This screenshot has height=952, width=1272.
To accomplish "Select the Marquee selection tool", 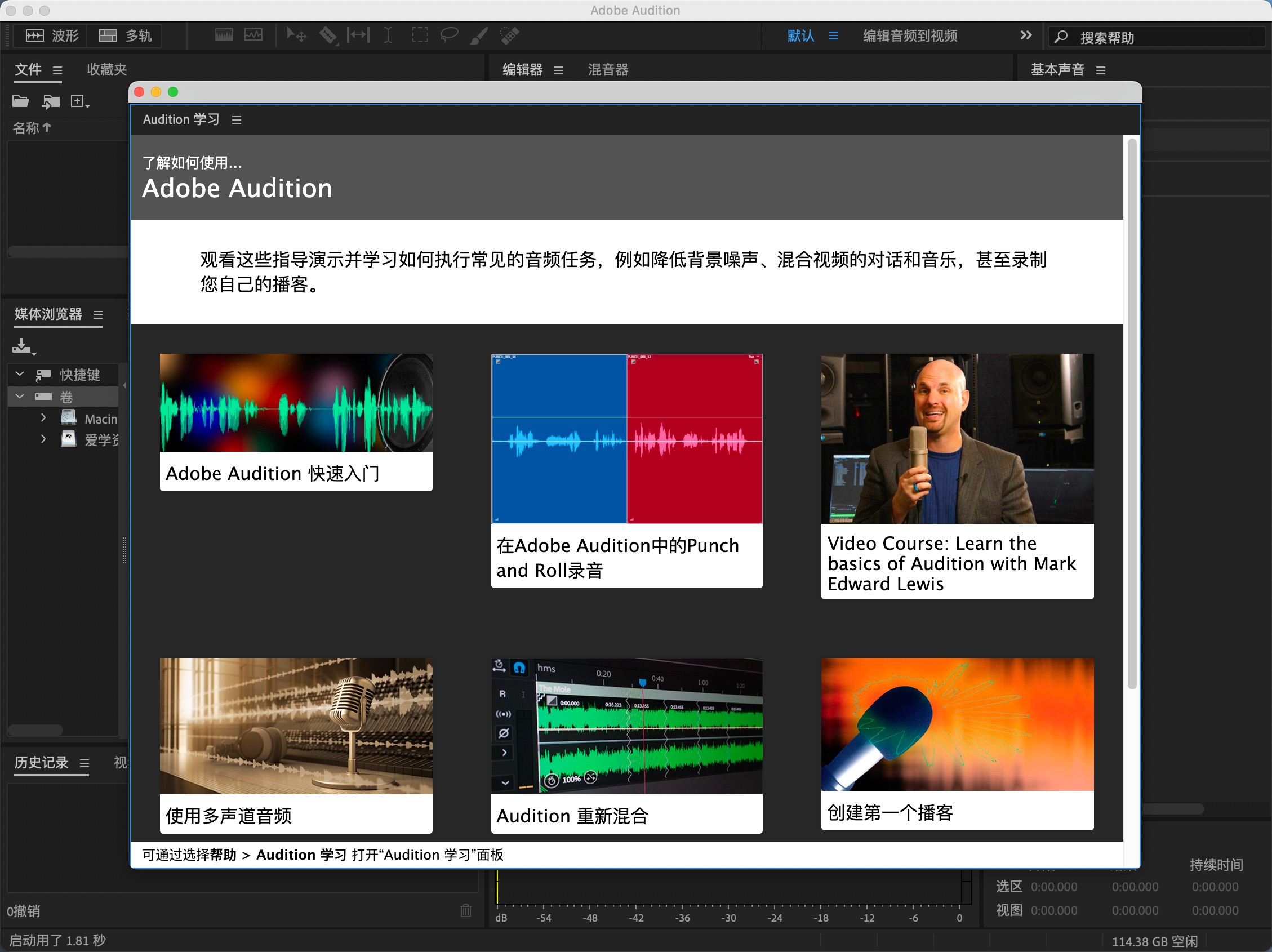I will point(420,35).
